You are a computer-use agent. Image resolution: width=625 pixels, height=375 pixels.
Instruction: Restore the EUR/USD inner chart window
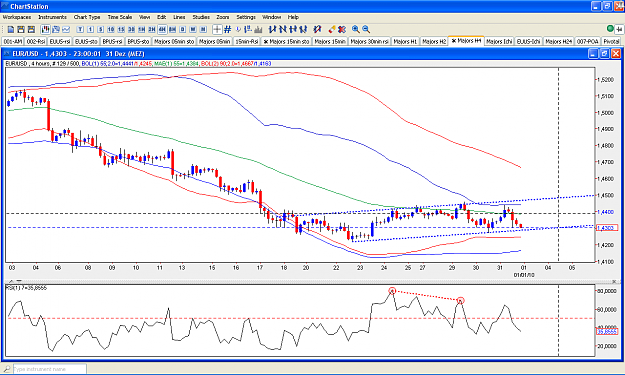605,53
